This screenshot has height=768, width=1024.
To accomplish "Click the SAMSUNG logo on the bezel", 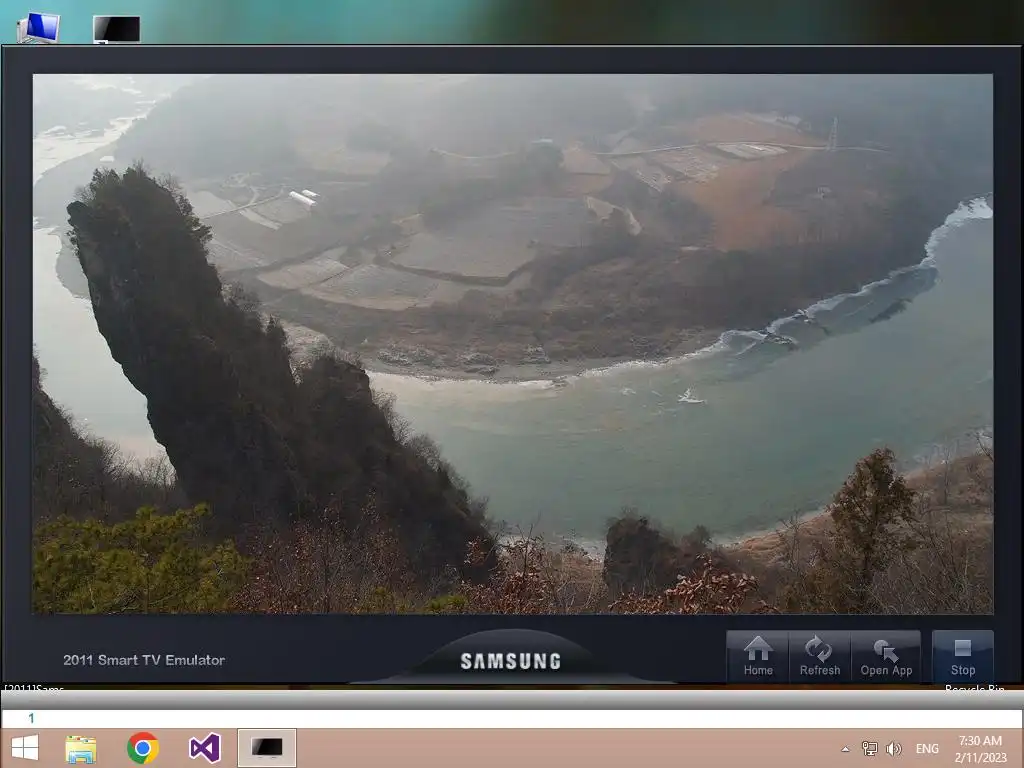I will point(511,661).
